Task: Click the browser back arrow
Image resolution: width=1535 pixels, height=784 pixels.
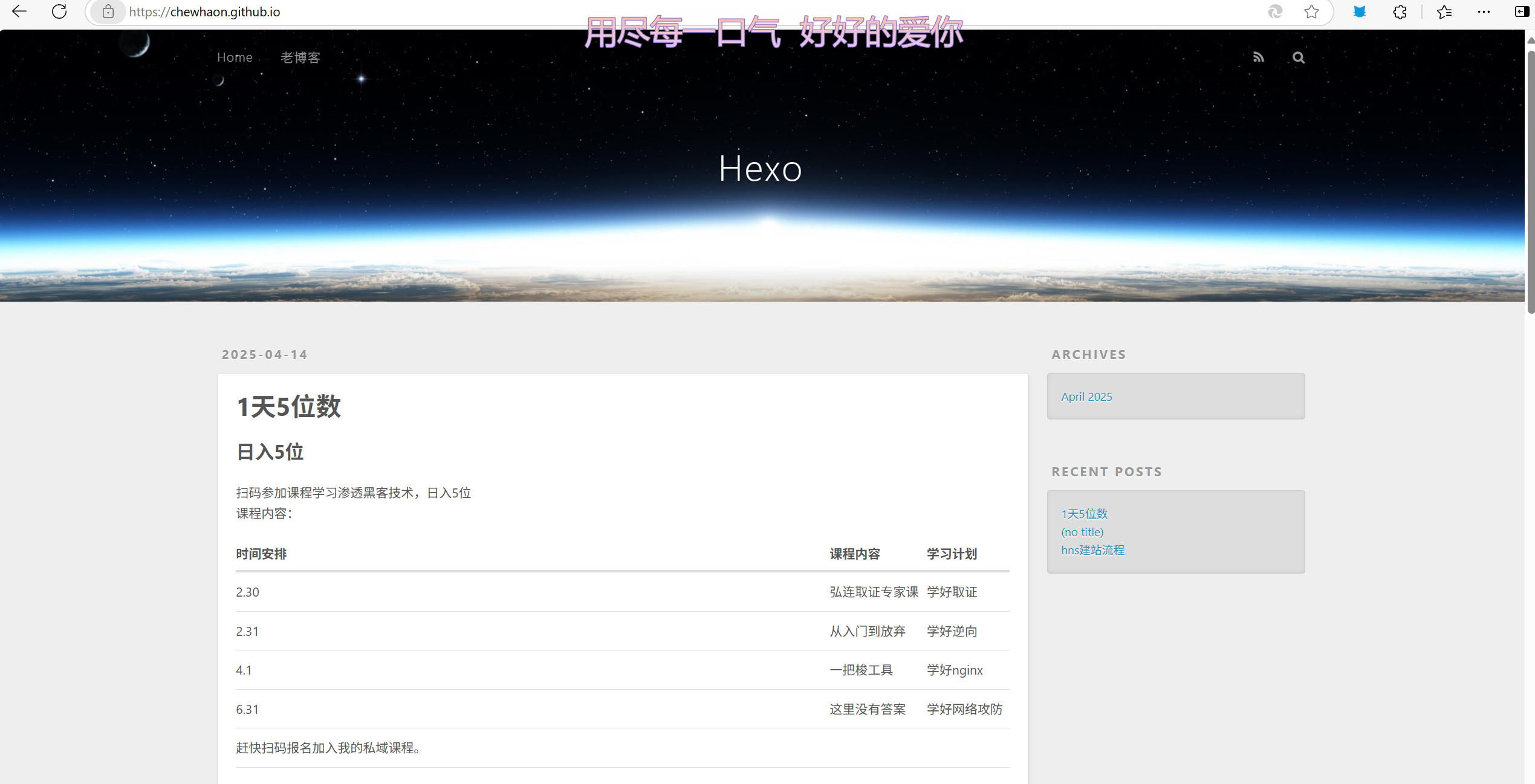Action: click(19, 11)
